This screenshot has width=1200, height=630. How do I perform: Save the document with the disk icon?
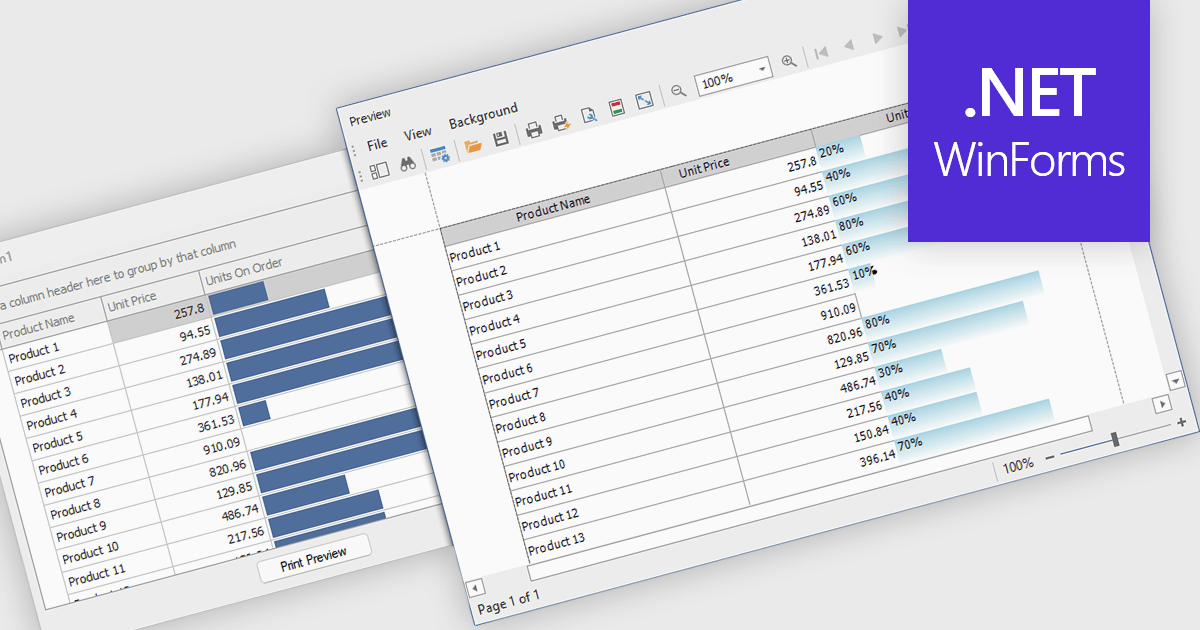tap(500, 137)
